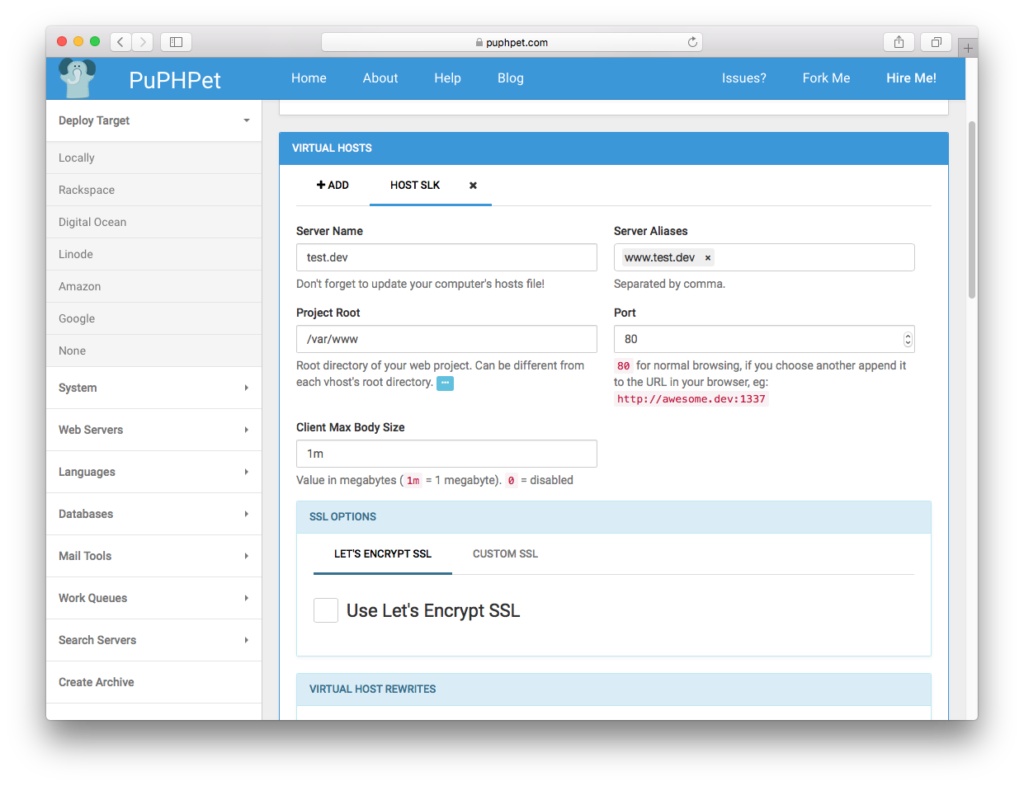Open the Fork Me link
Viewport: 1024px width, 786px height.
(x=826, y=78)
